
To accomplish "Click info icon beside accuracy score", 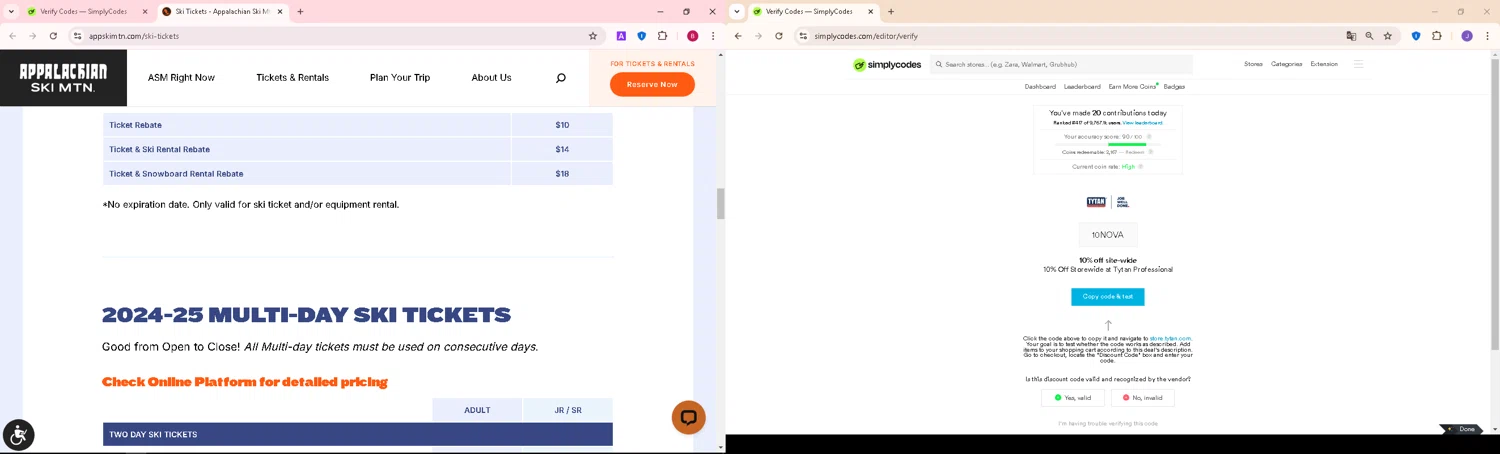I will tap(1149, 137).
